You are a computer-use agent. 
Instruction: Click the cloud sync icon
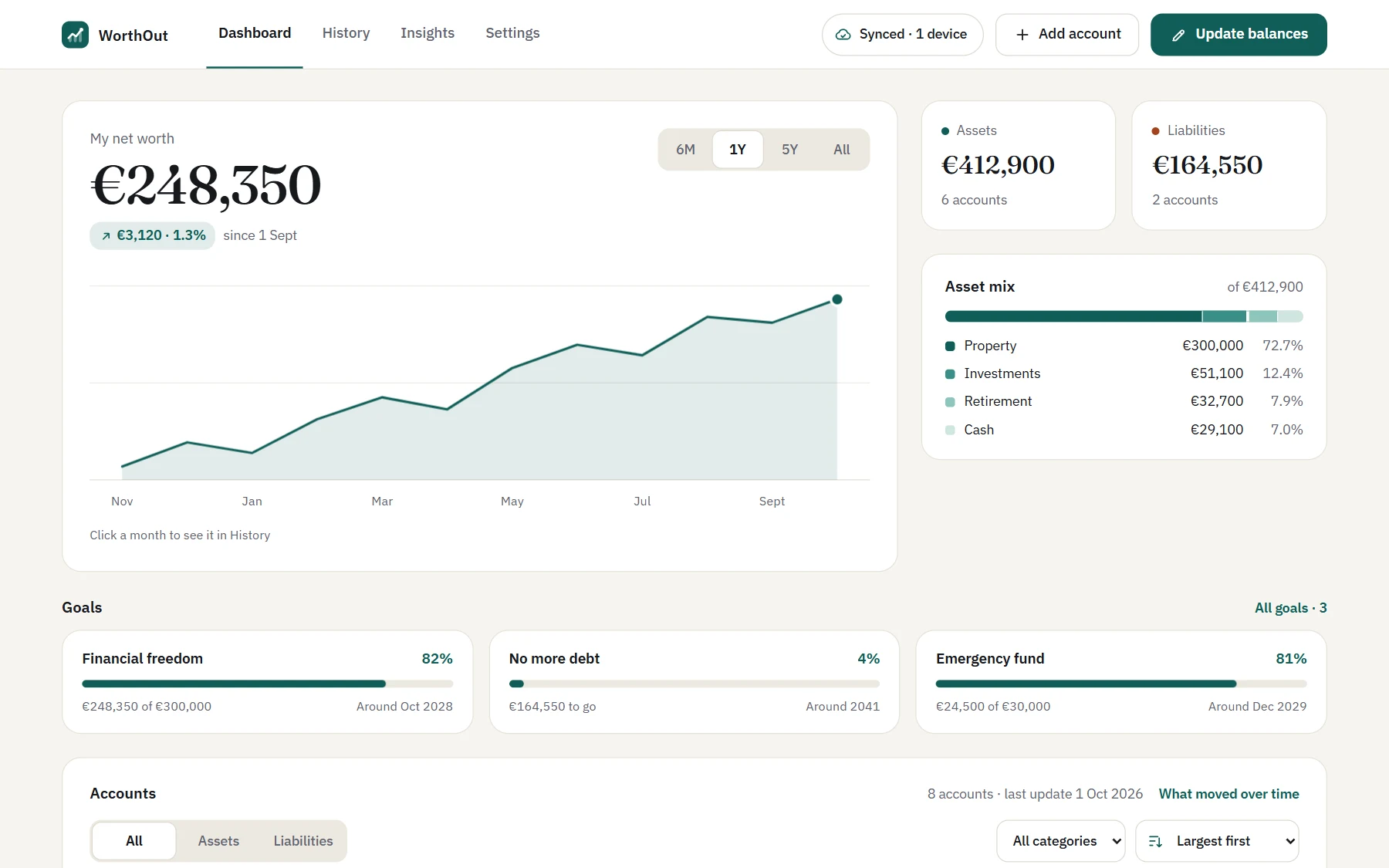point(843,35)
